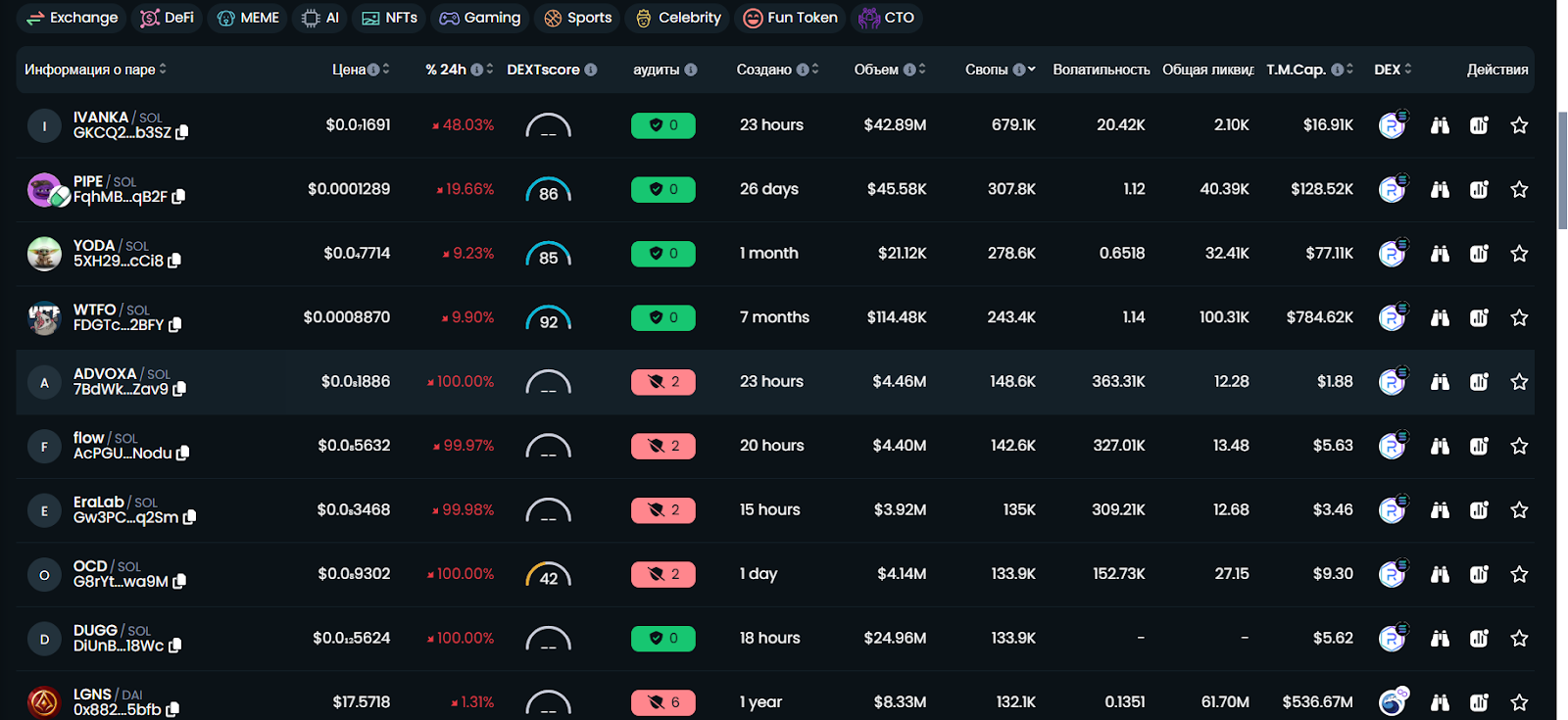This screenshot has height=720, width=1568.
Task: Open ADVOXA audit warning badge
Action: coord(663,382)
